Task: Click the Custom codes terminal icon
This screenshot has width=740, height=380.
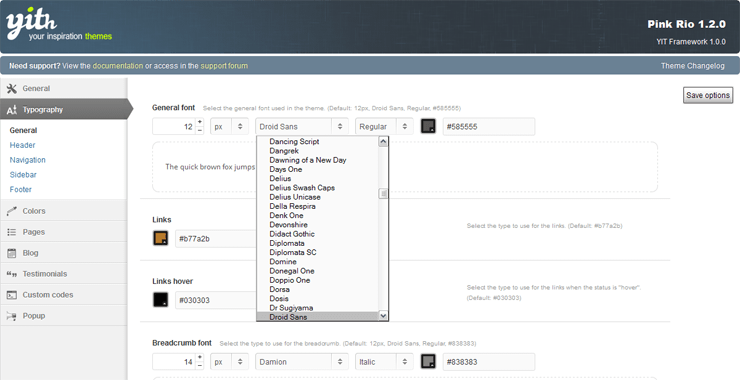Action: pyautogui.click(x=12, y=295)
